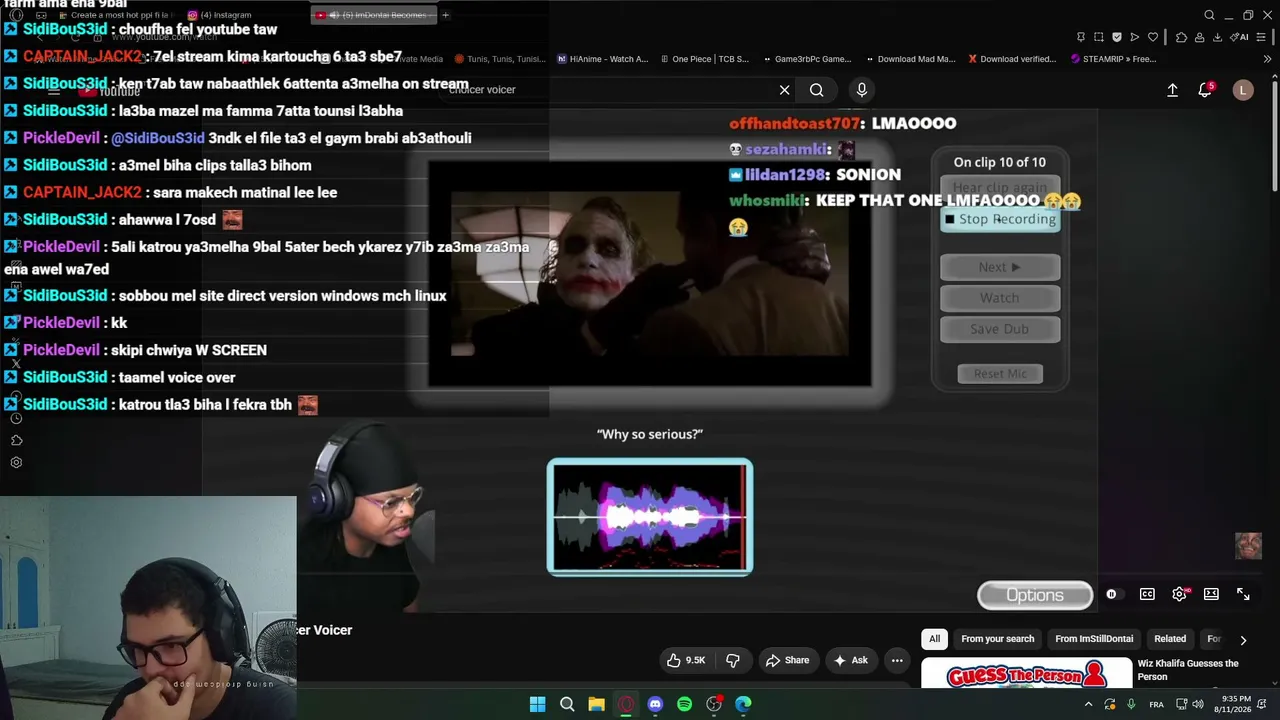Open browser downloads icon
Image resolution: width=1280 pixels, height=720 pixels.
[1217, 37]
